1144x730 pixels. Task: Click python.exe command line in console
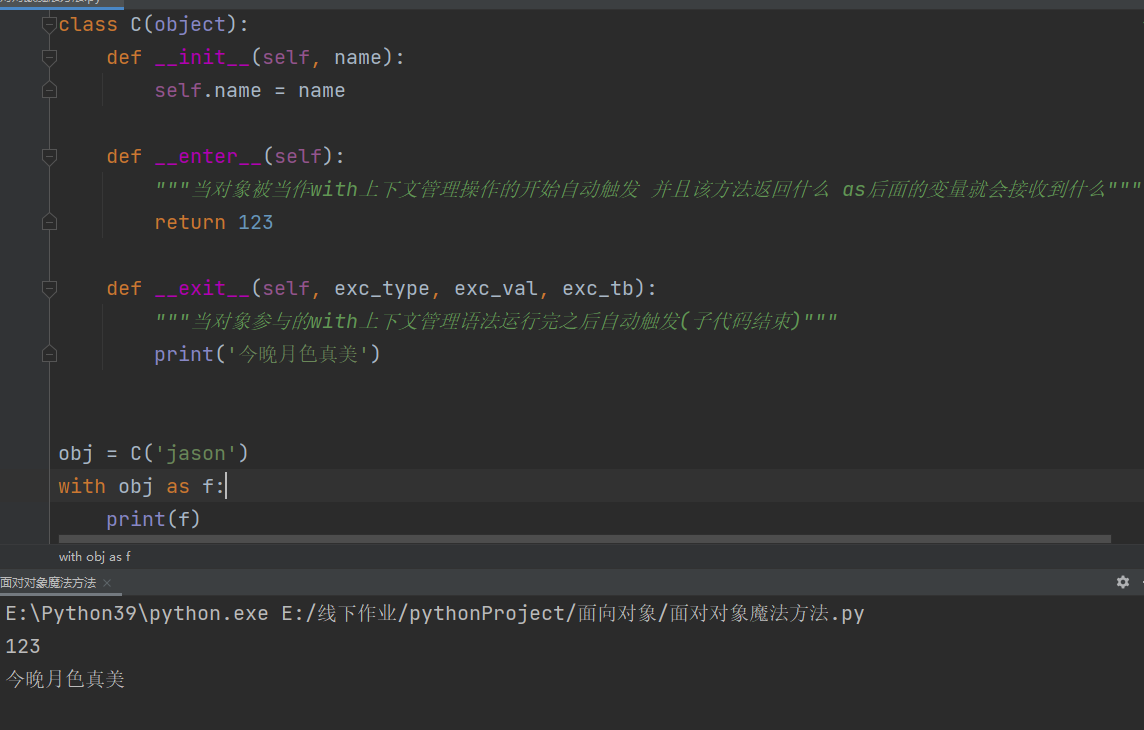click(435, 613)
